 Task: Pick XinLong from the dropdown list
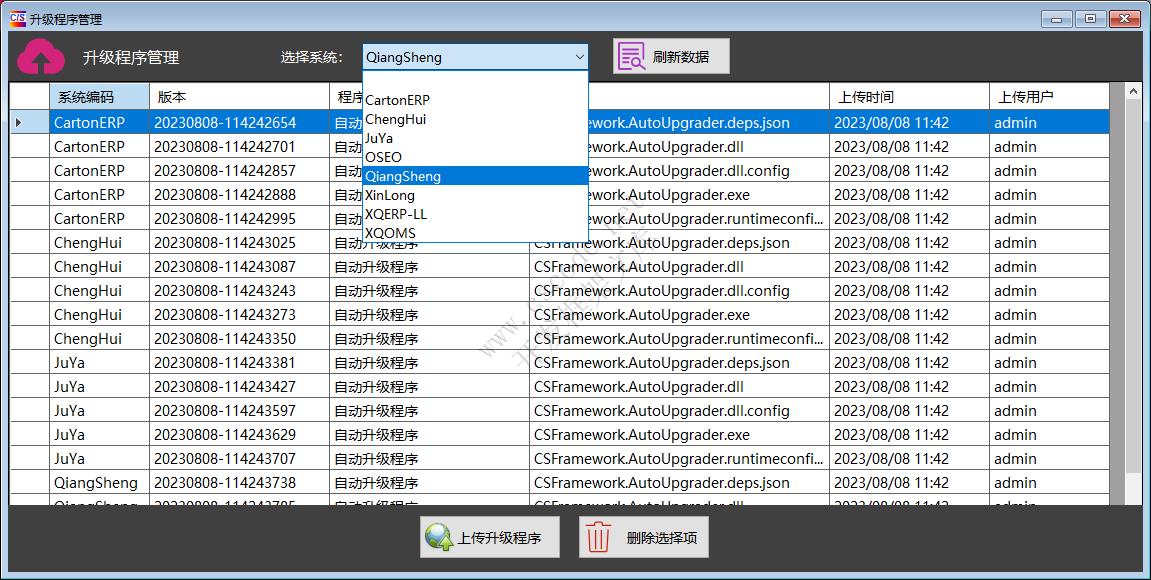390,195
